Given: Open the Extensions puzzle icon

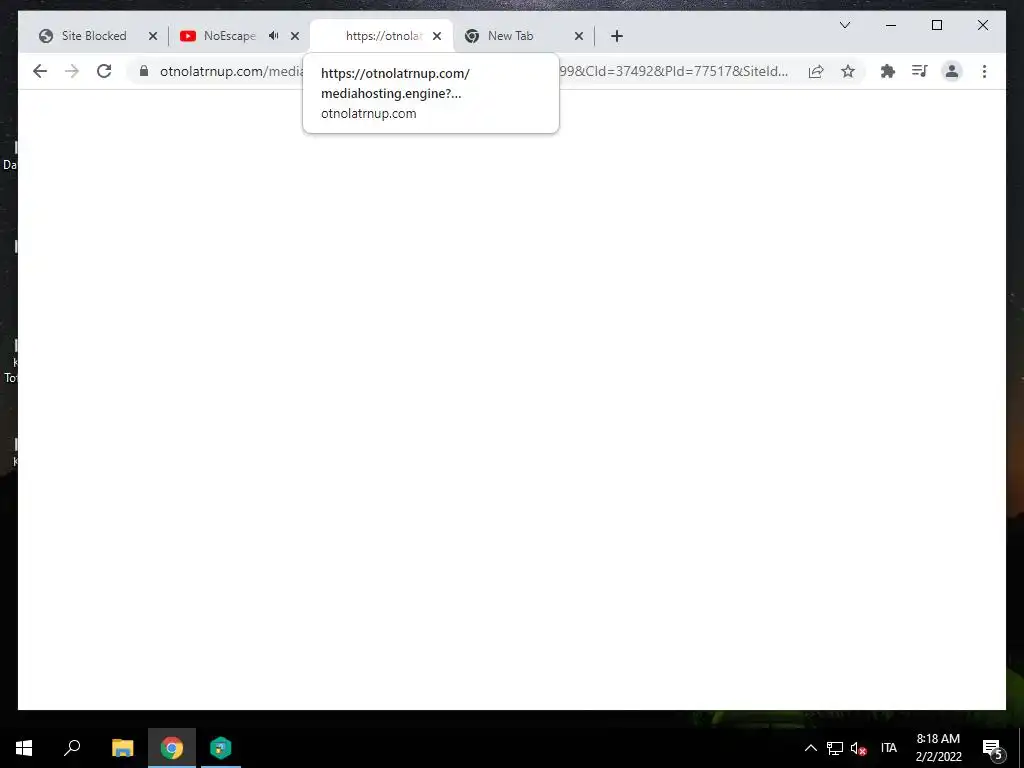Looking at the screenshot, I should 888,71.
